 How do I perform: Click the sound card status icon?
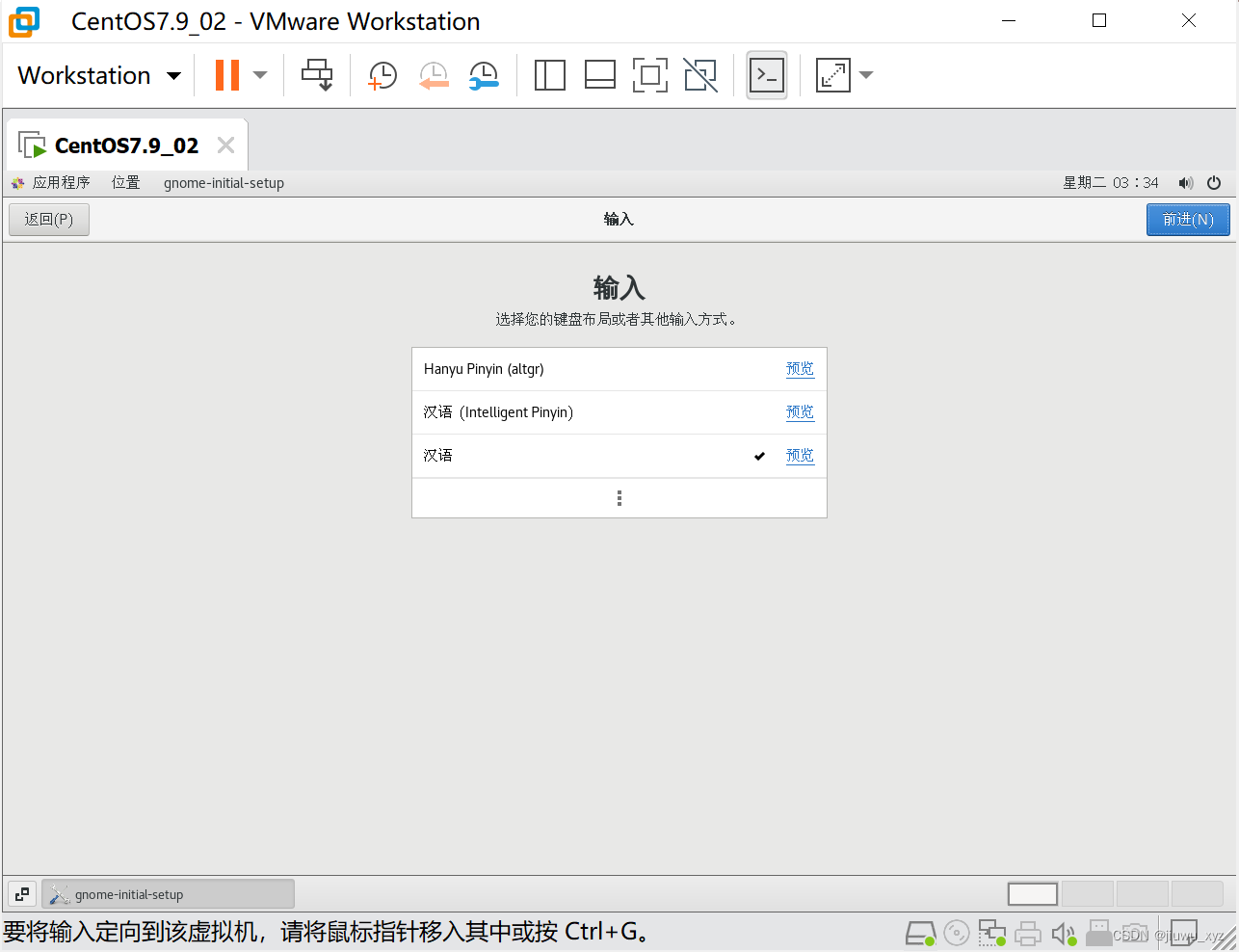1064,933
